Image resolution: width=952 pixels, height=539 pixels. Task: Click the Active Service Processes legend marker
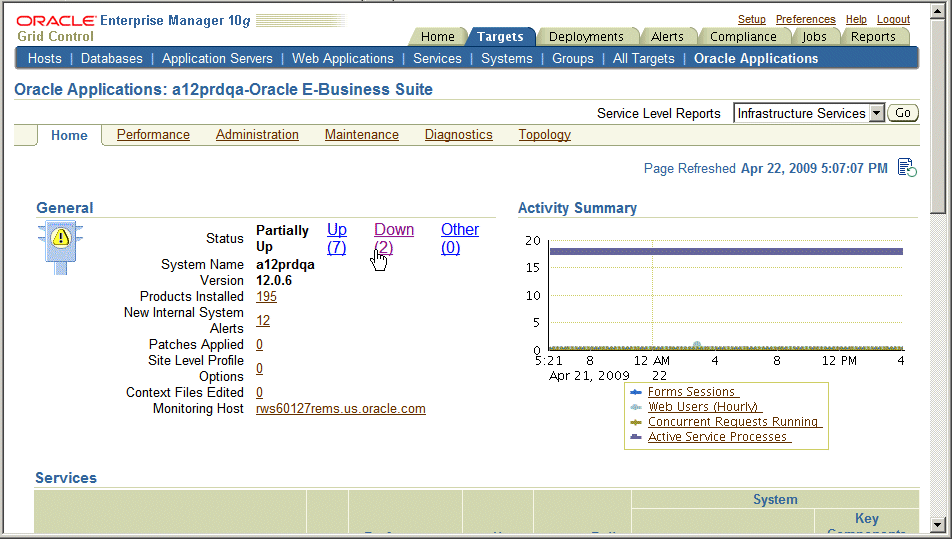tap(636, 436)
